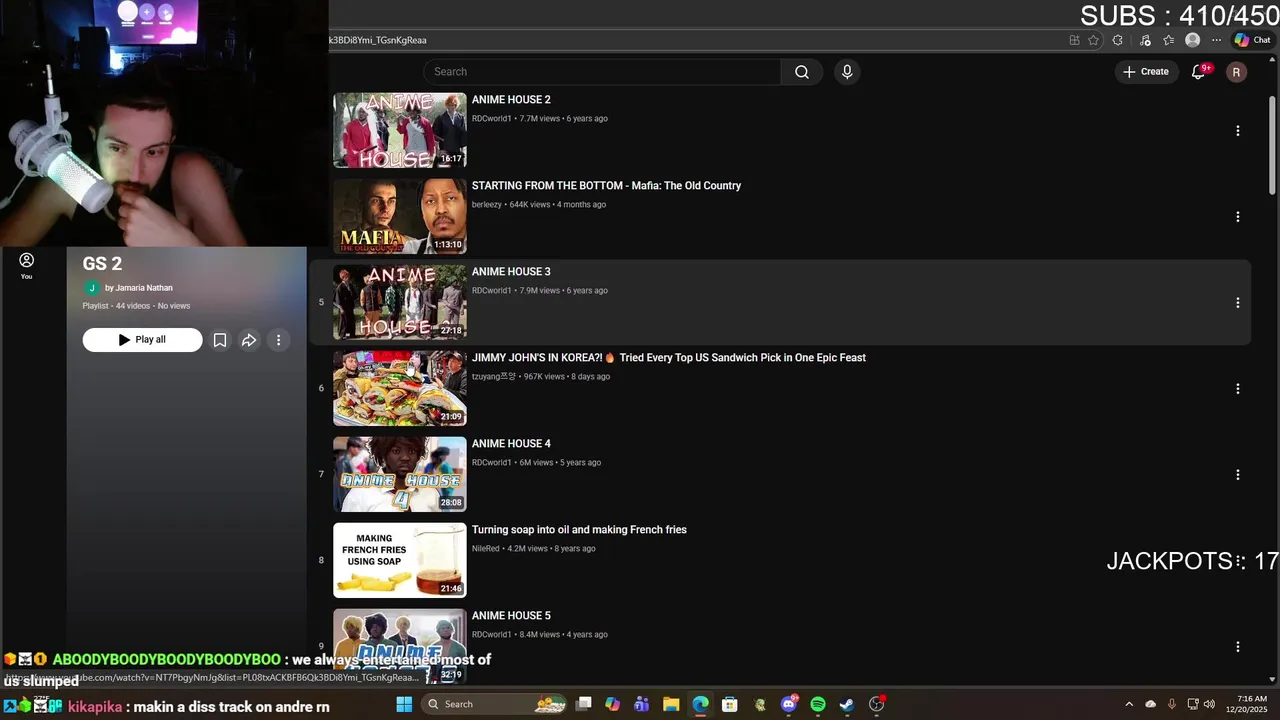Open action menu for Turning soap video
Viewport: 1280px width, 720px height.
1238,561
